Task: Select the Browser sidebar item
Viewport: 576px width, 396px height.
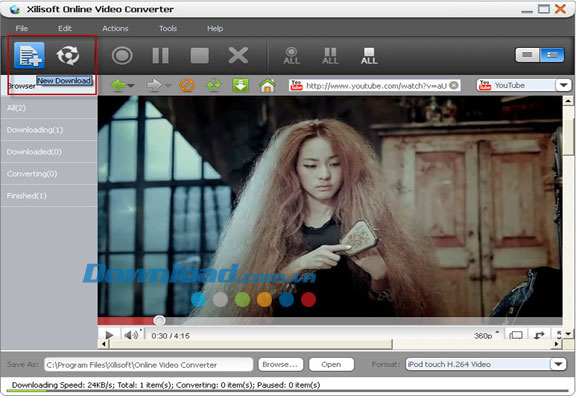Action: (22, 86)
